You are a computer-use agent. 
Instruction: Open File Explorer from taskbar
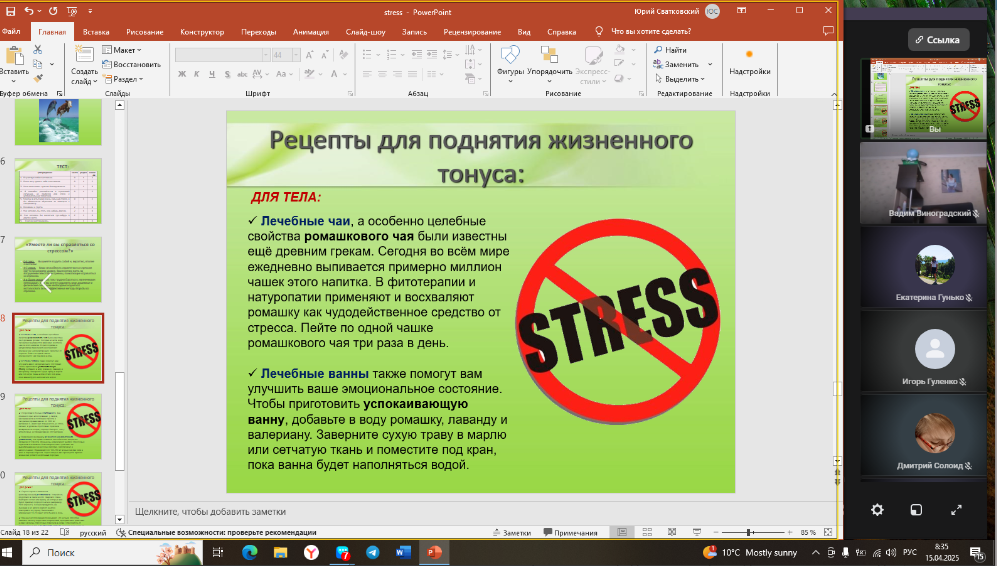(280, 552)
